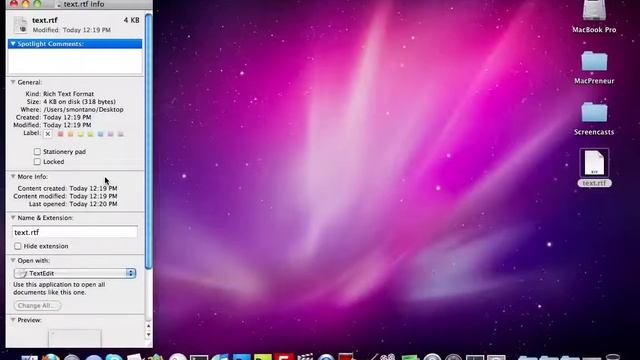The width and height of the screenshot is (640, 360).
Task: Click the '4 KB' size in header
Action: [x=131, y=20]
